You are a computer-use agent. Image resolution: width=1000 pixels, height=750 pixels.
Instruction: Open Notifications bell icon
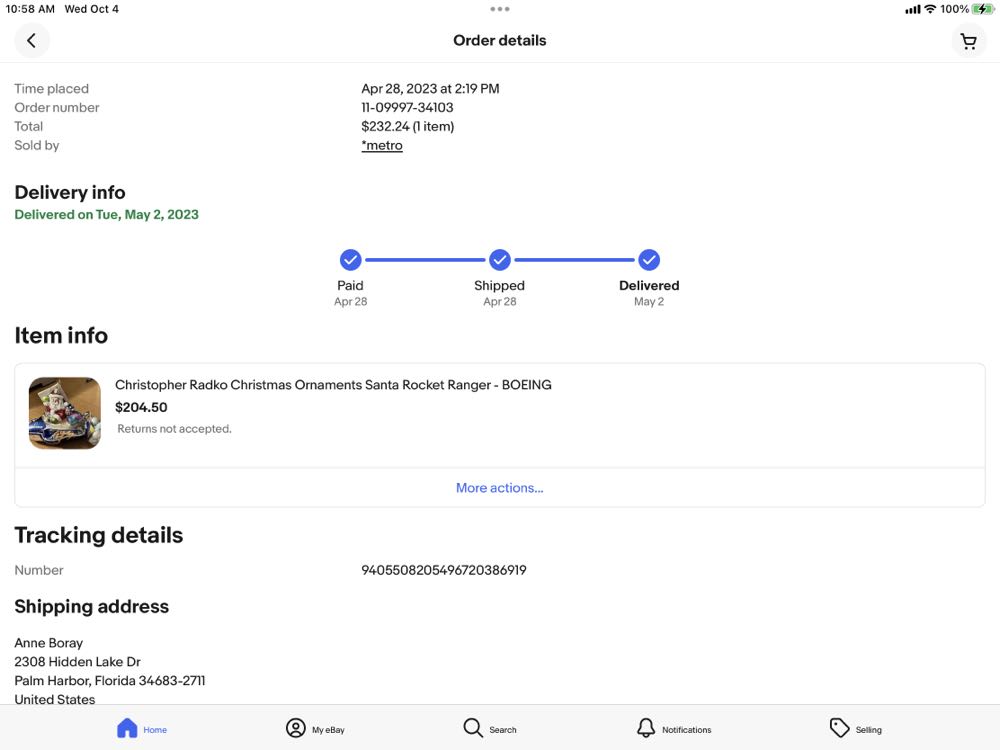pyautogui.click(x=646, y=728)
